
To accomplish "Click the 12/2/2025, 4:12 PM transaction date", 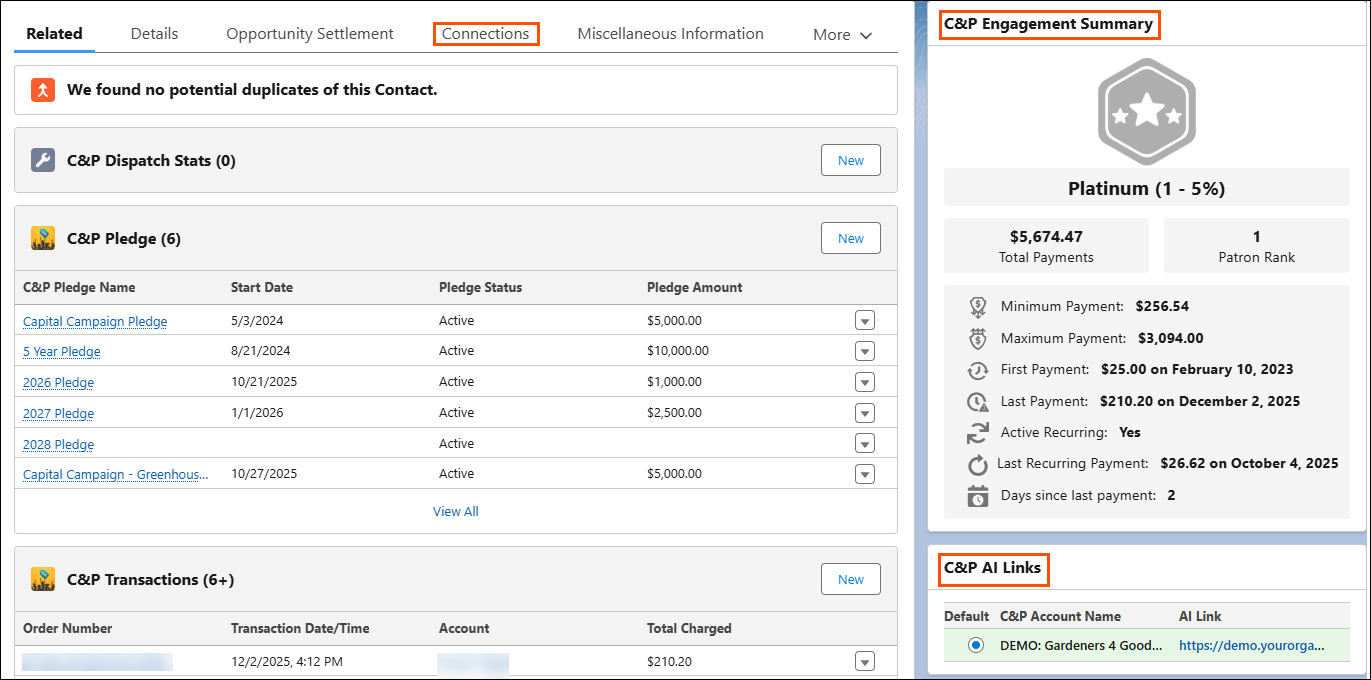I will pos(288,661).
